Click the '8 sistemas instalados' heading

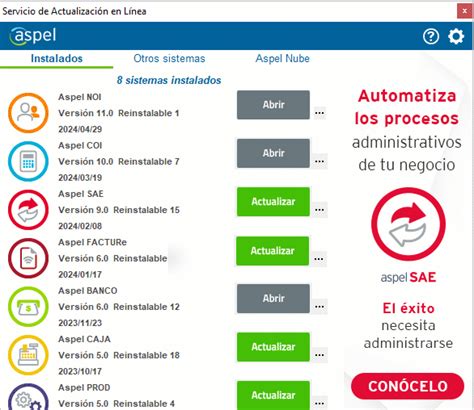(x=169, y=80)
